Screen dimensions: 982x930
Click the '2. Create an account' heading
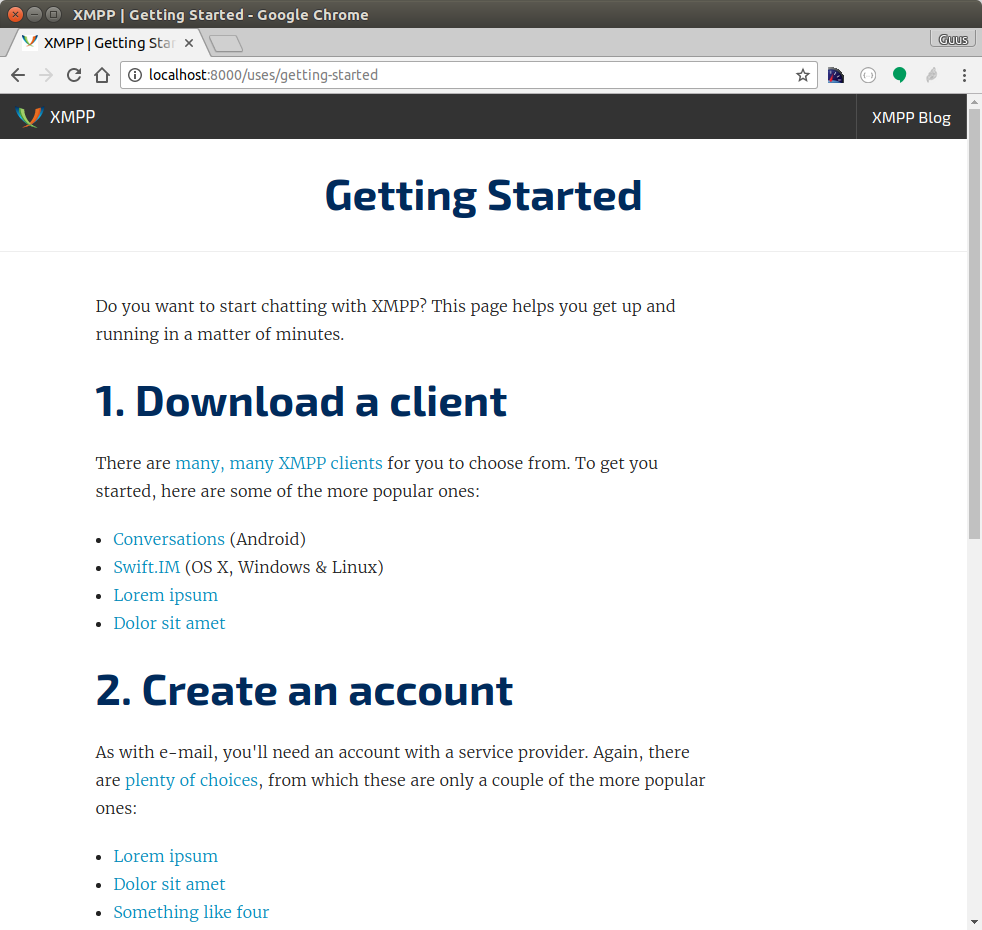(x=304, y=691)
